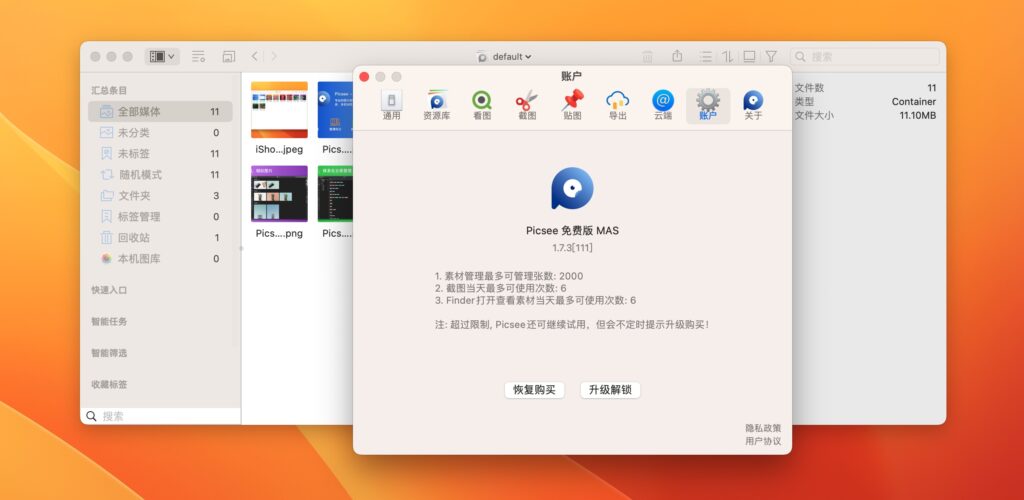Expand the 收藏标签 section

pyautogui.click(x=109, y=384)
